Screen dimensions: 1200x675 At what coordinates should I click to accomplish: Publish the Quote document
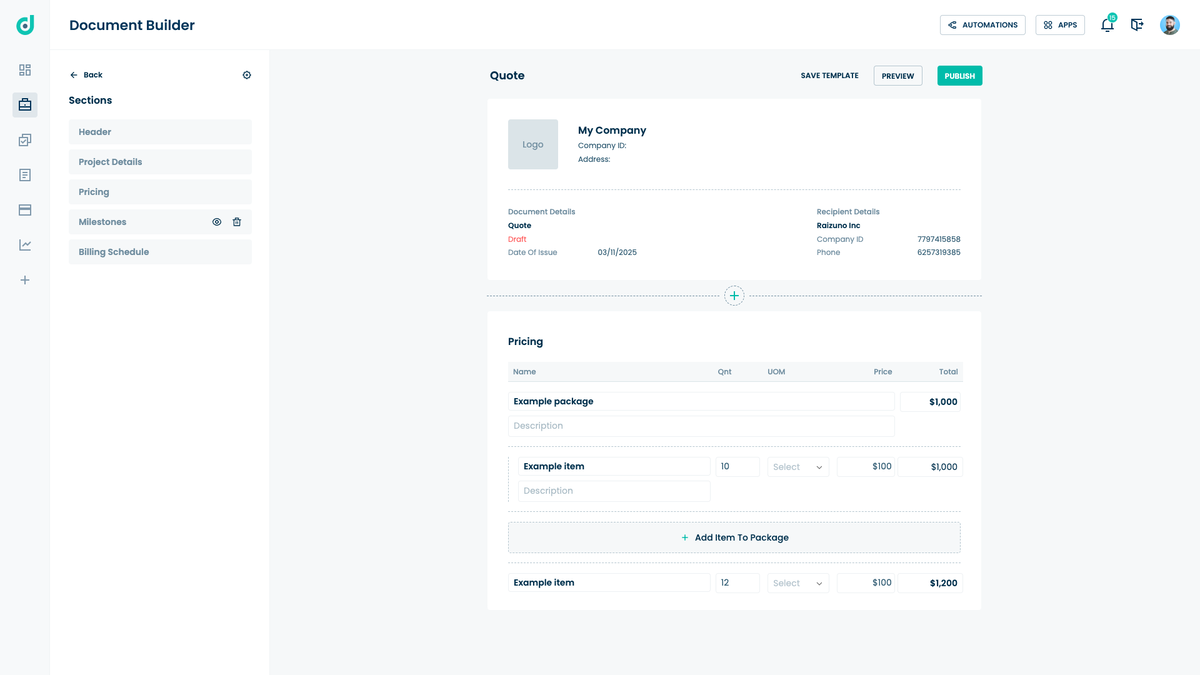pyautogui.click(x=958, y=75)
